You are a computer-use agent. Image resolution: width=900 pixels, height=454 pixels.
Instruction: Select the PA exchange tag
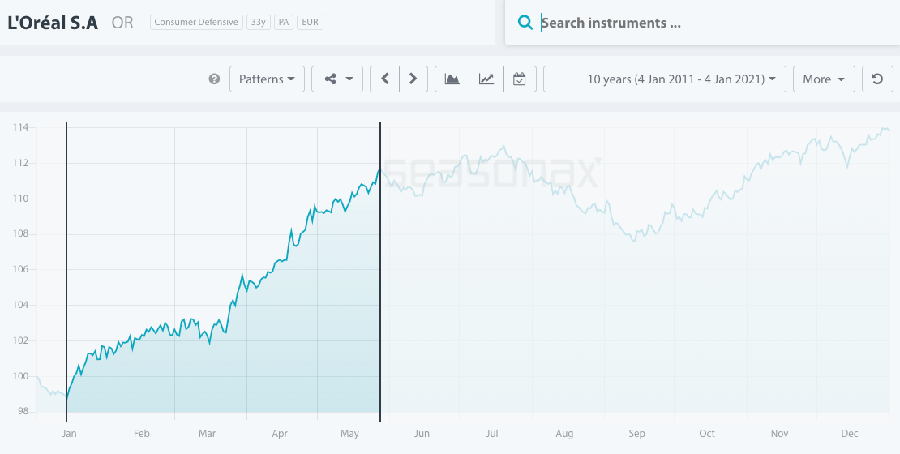(x=284, y=22)
